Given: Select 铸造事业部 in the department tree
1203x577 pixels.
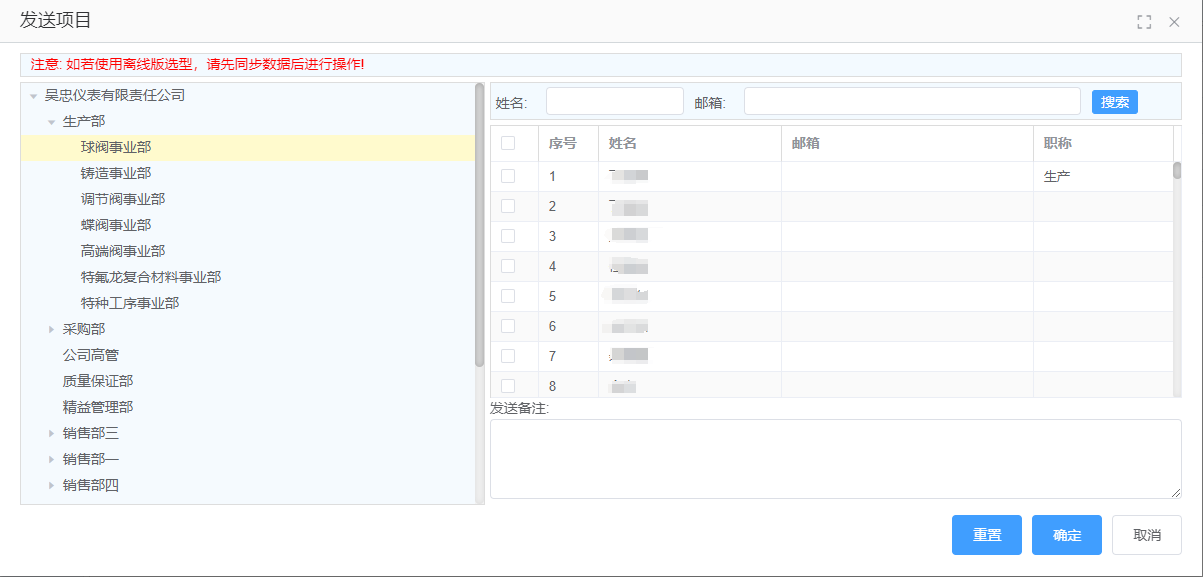Looking at the screenshot, I should pyautogui.click(x=116, y=173).
